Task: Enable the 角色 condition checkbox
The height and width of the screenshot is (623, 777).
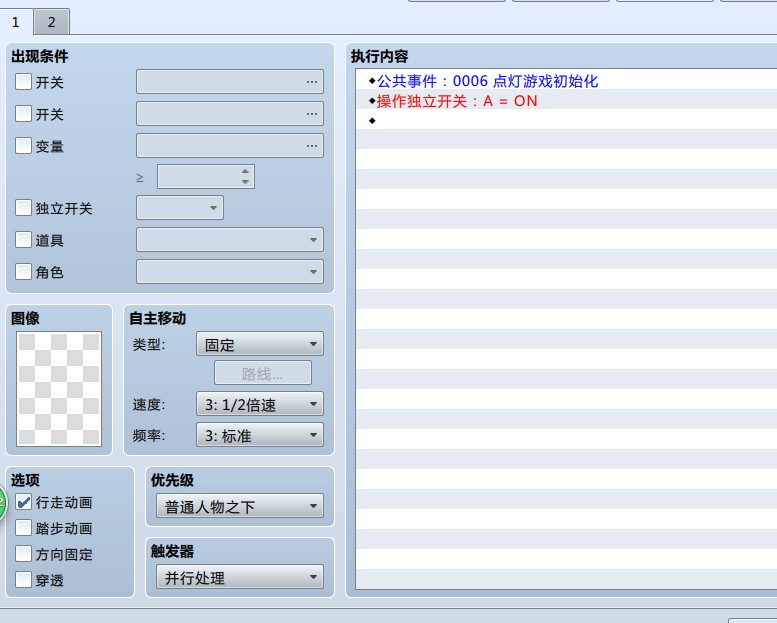Action: point(23,272)
